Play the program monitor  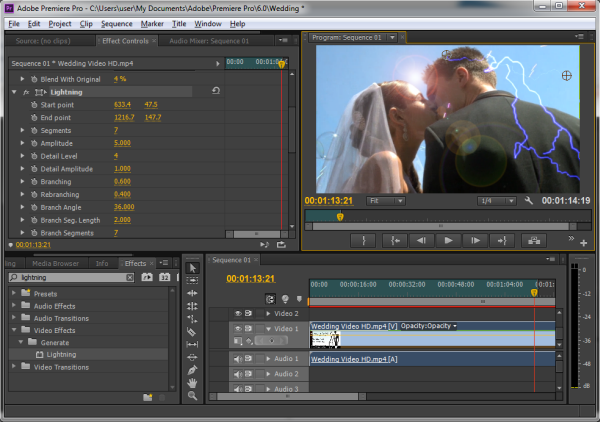448,241
